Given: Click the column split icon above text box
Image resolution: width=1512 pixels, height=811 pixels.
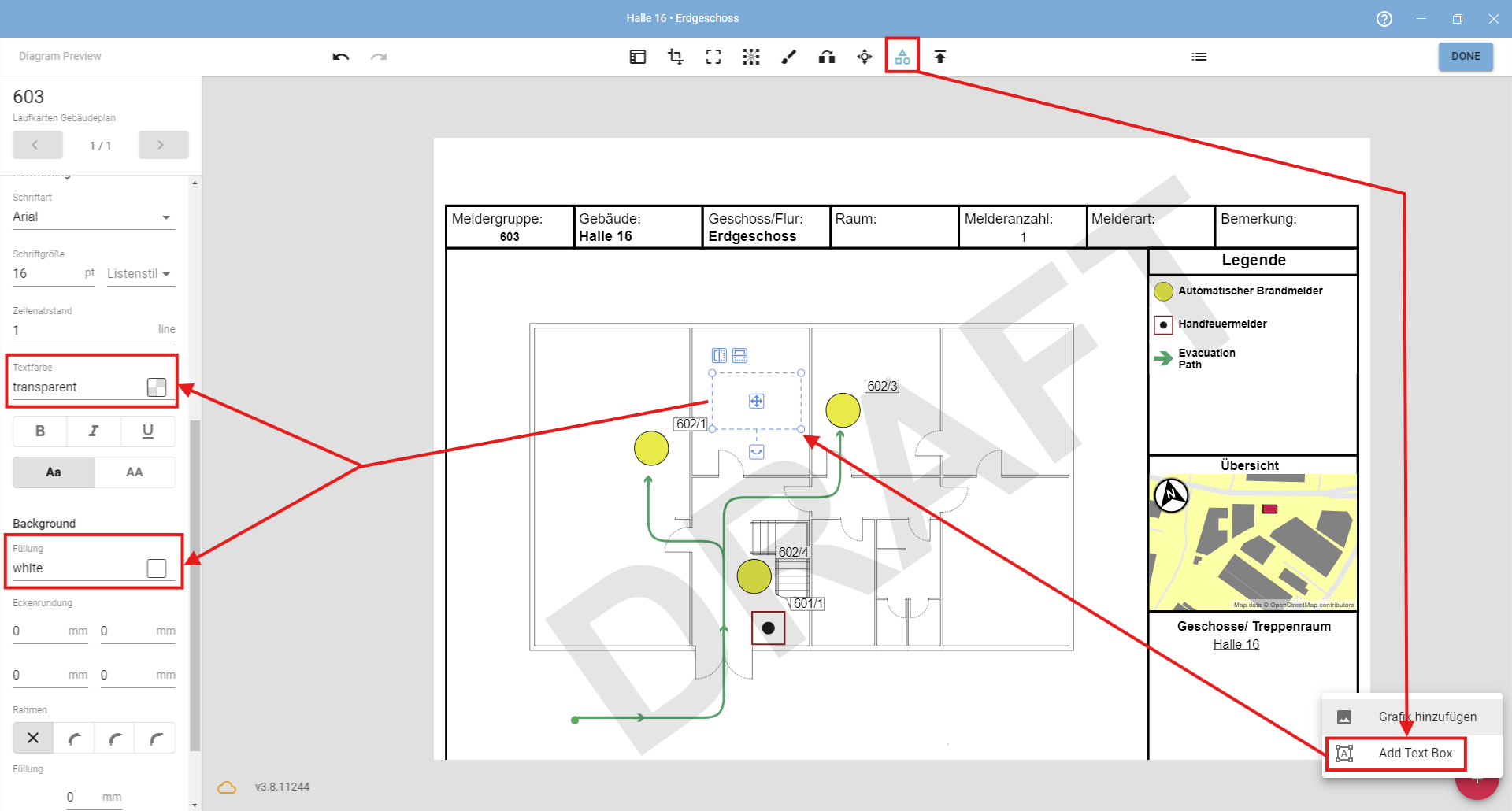Looking at the screenshot, I should point(719,355).
